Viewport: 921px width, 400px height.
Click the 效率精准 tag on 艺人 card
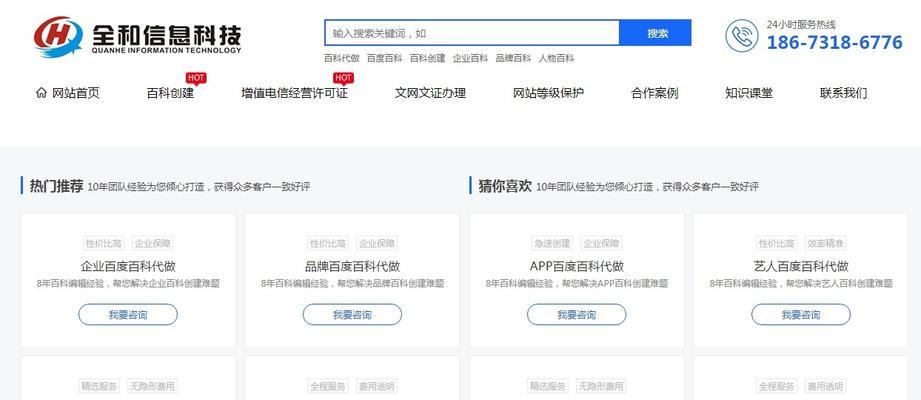tap(825, 243)
